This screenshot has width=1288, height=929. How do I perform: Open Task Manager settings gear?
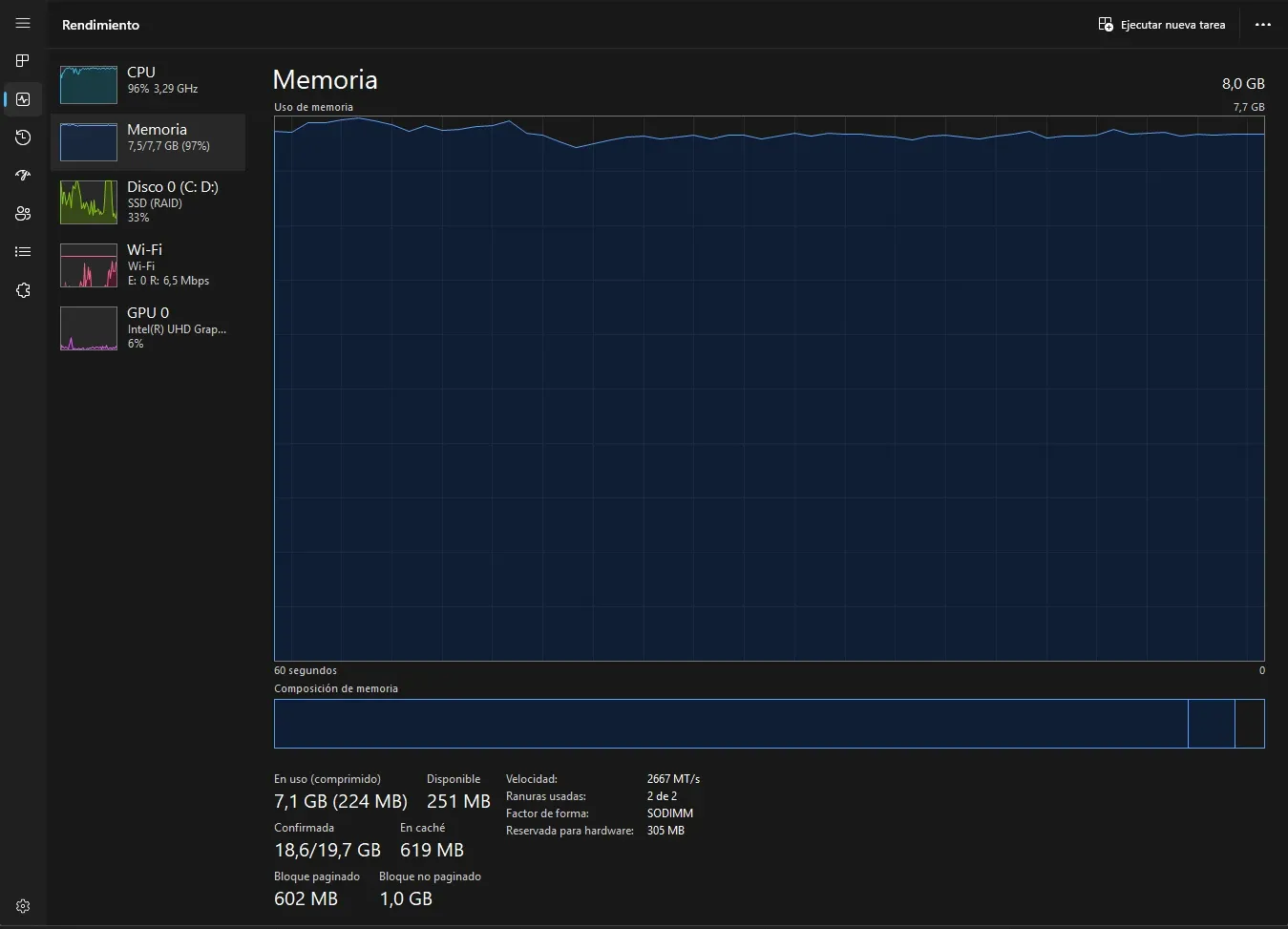pos(23,906)
